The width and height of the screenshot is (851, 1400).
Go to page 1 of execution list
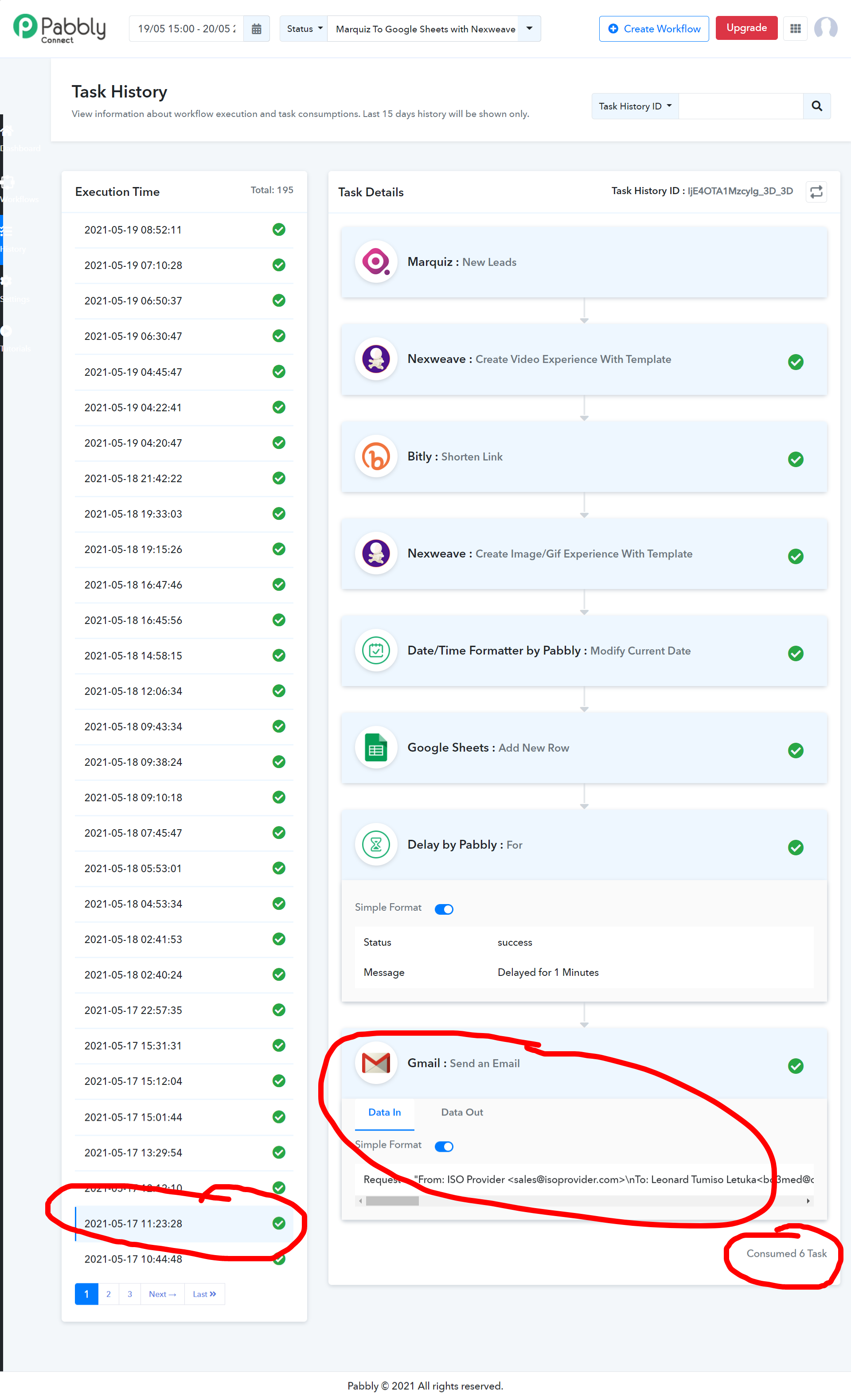pyautogui.click(x=86, y=1294)
